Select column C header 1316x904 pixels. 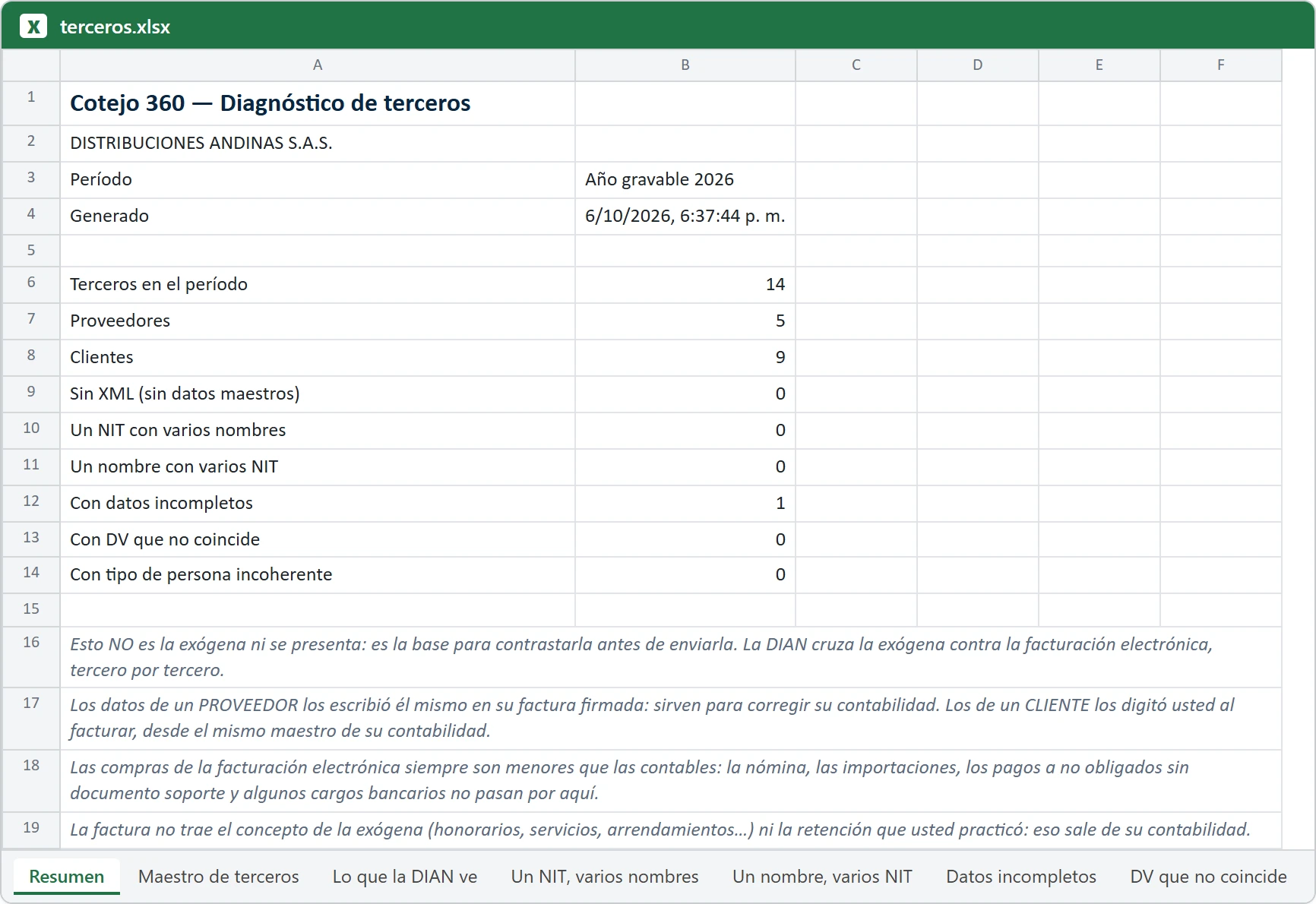tap(856, 65)
